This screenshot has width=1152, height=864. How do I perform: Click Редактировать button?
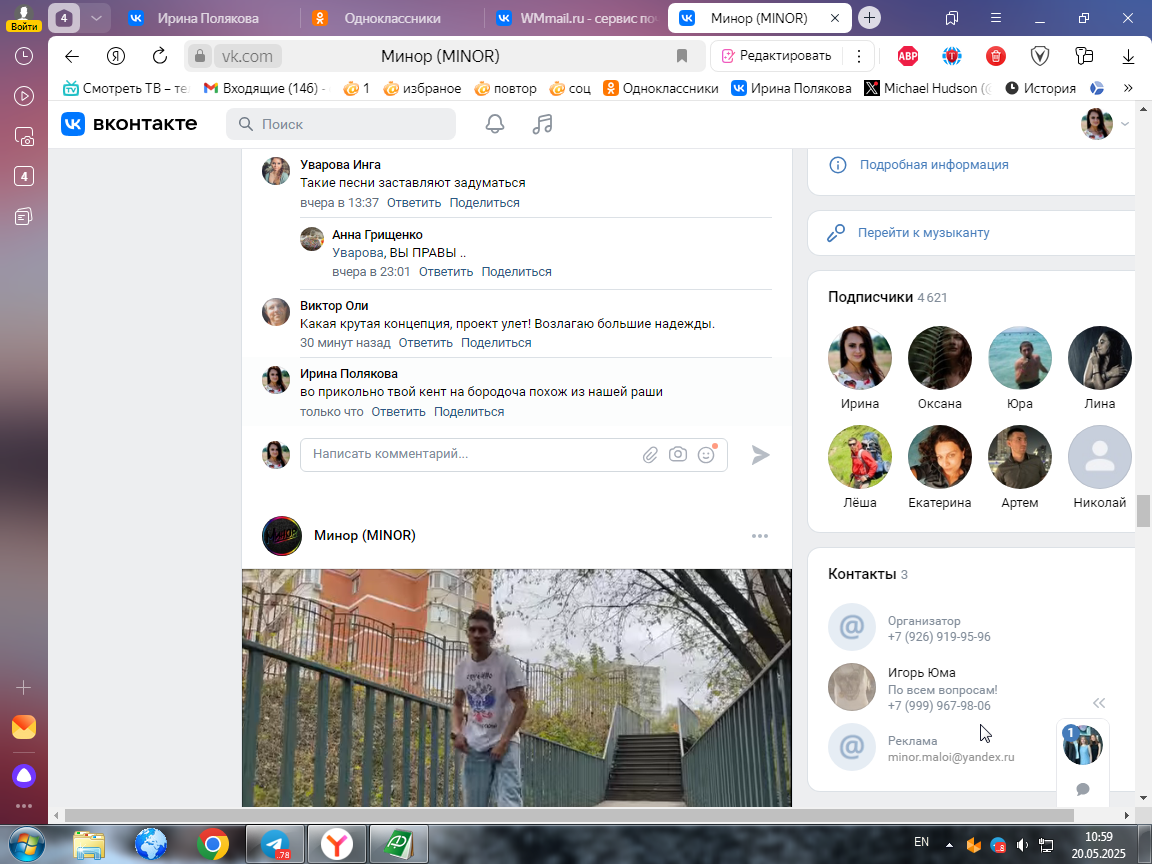click(777, 56)
